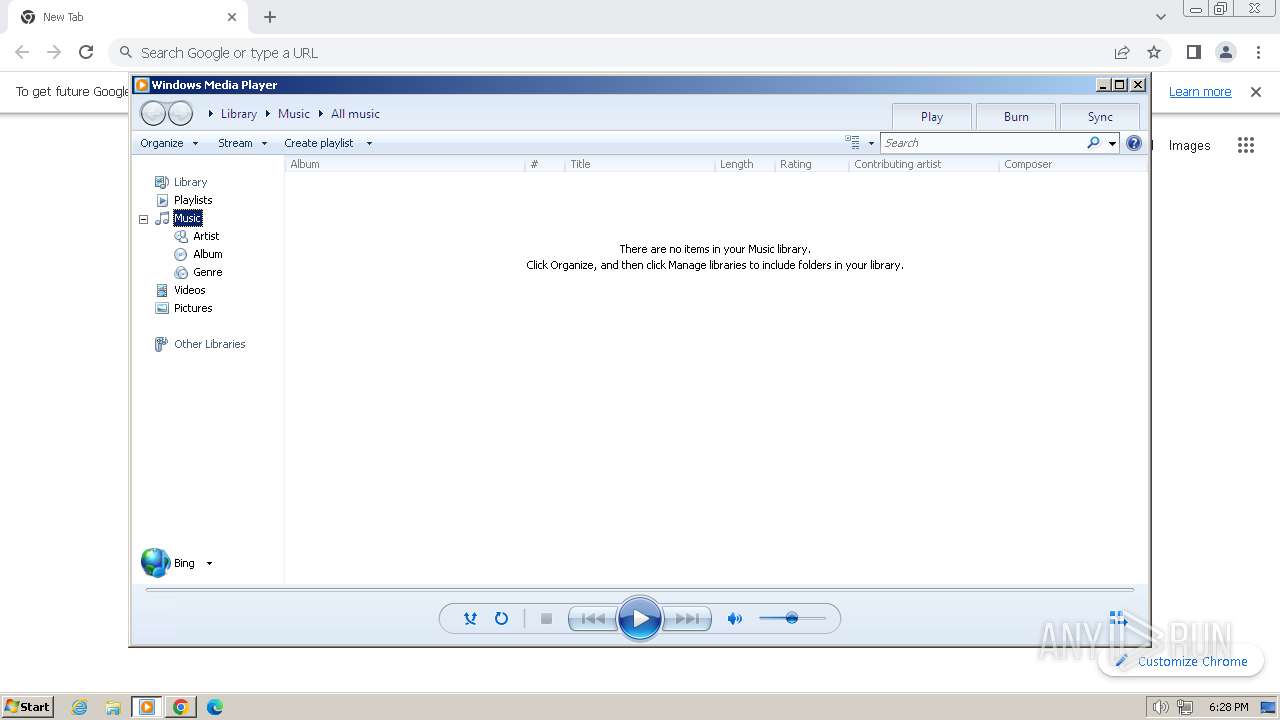1280x720 pixels.
Task: Open Media Player Help icon
Action: [1134, 143]
